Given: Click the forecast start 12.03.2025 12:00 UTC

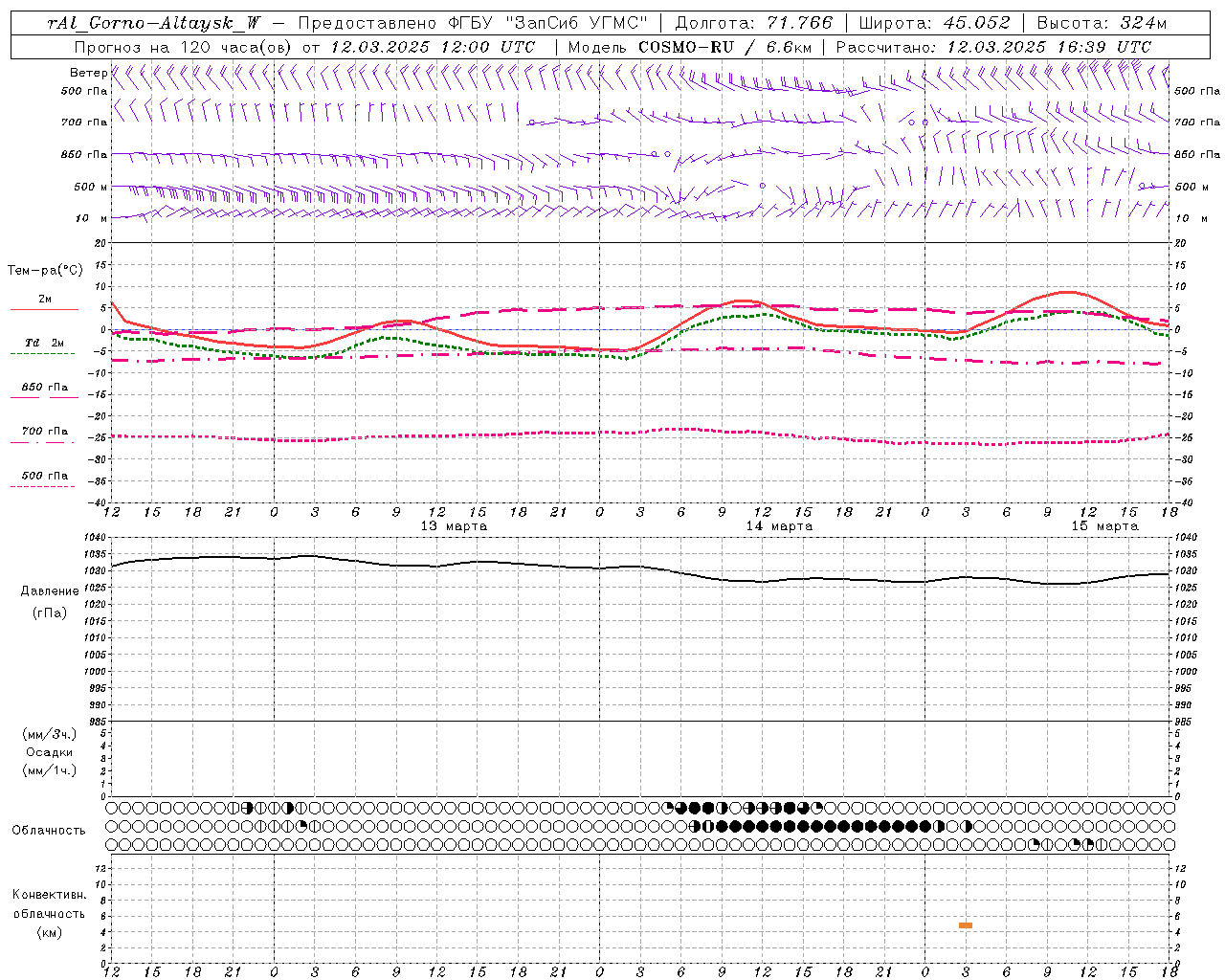Looking at the screenshot, I should [433, 47].
